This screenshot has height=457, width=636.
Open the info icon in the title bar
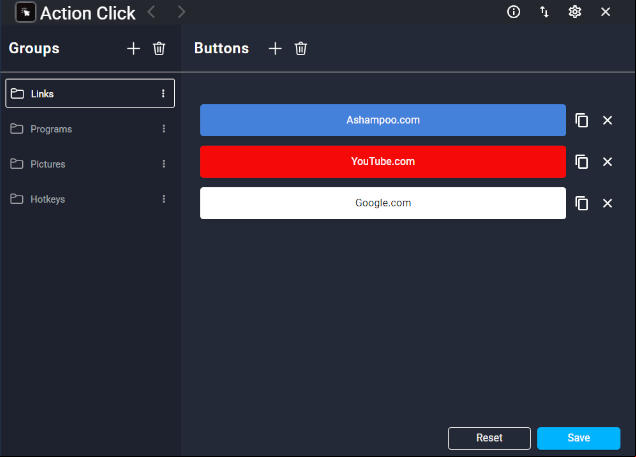[x=514, y=12]
